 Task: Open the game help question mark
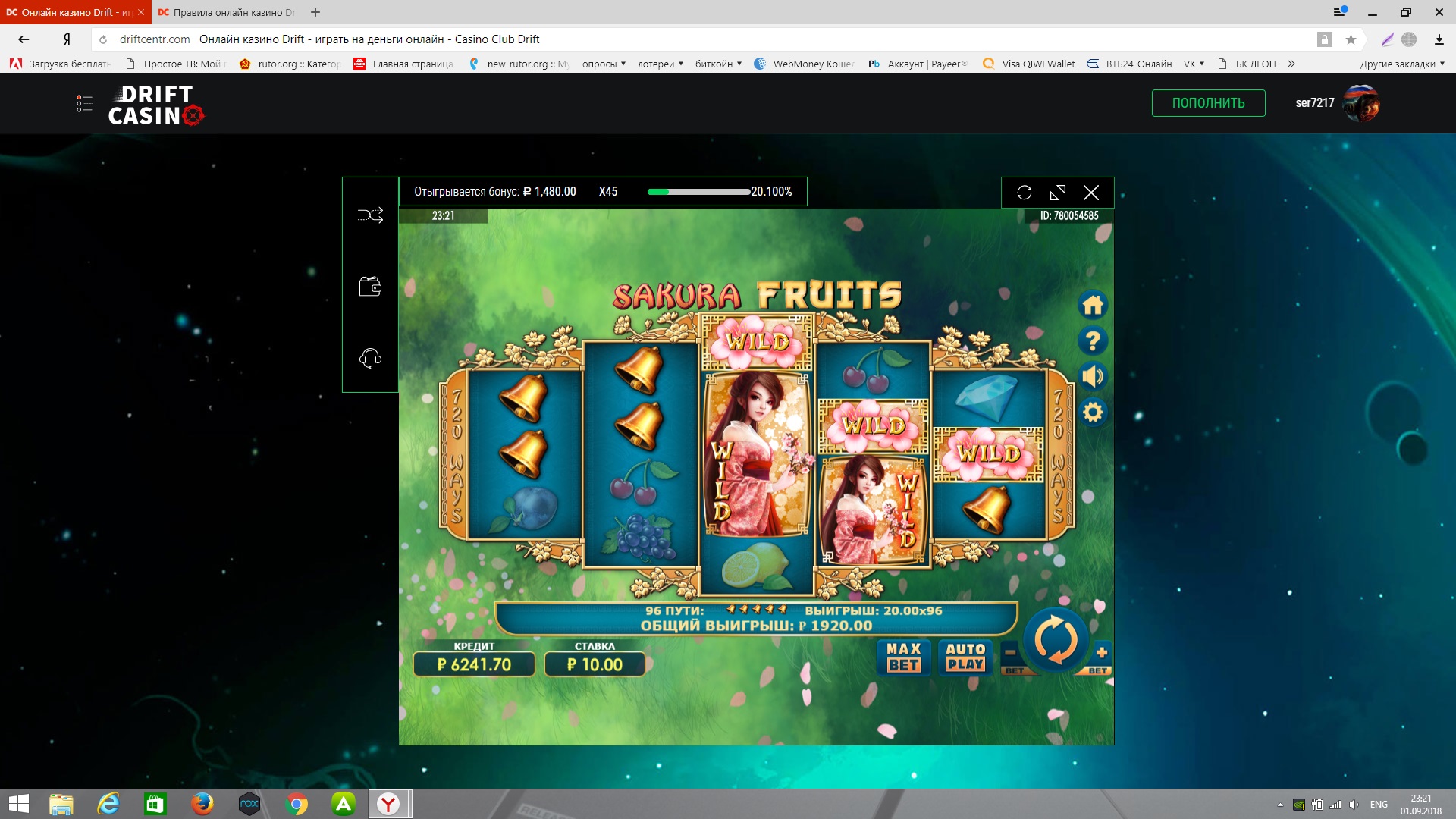click(x=1093, y=341)
